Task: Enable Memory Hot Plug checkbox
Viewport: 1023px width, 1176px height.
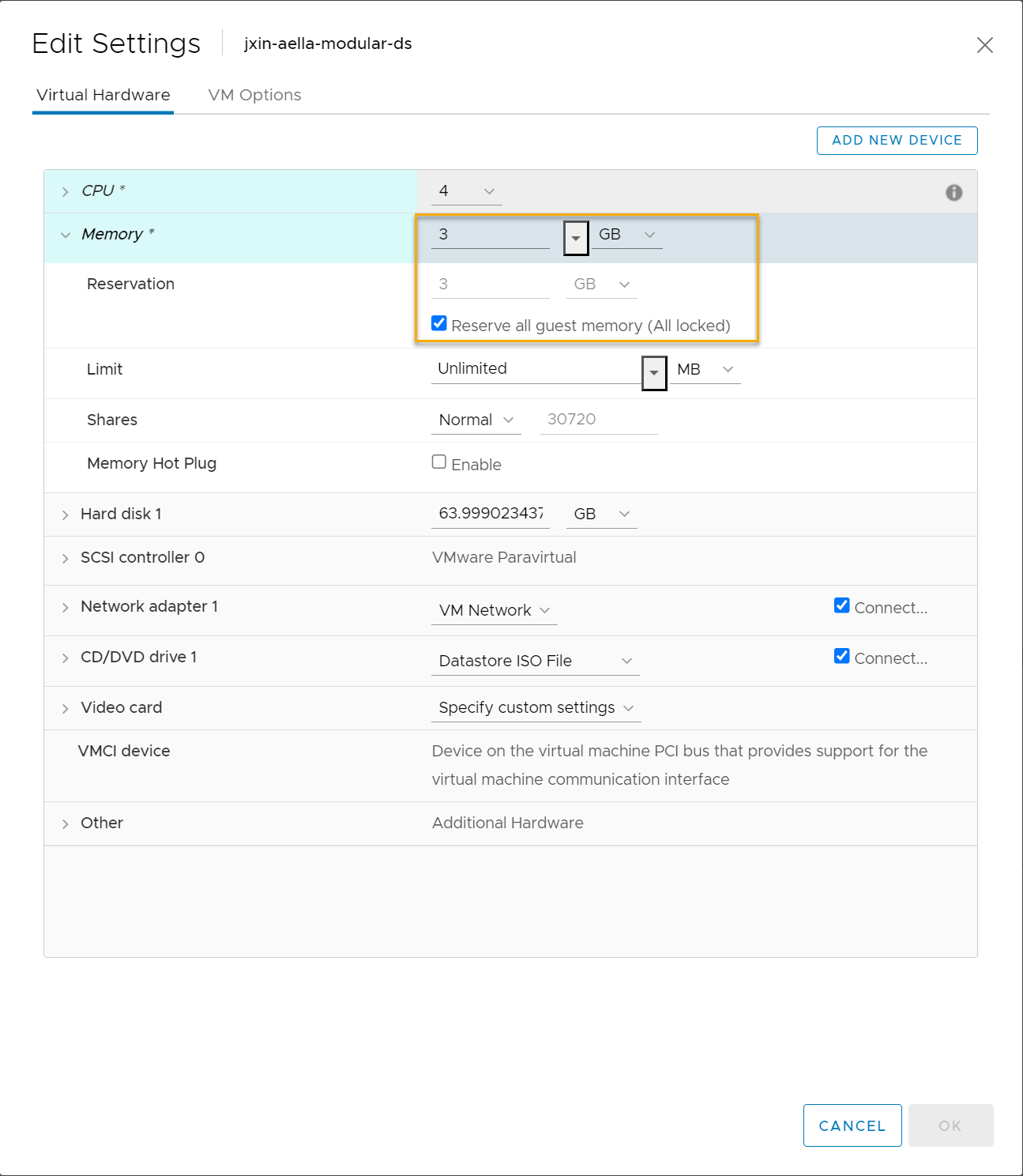Action: (x=439, y=462)
